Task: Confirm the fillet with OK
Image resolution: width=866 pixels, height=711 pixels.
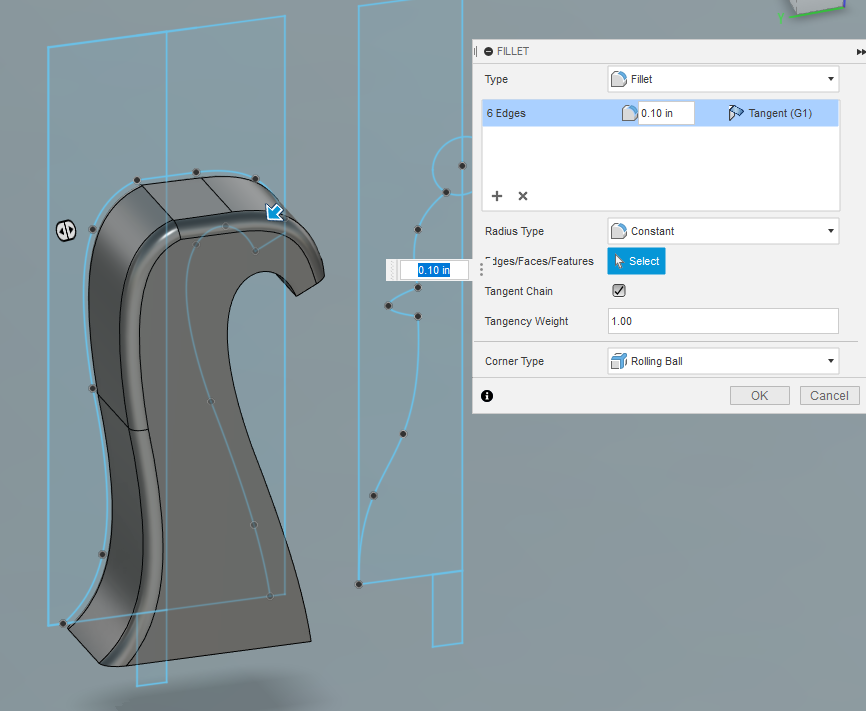Action: point(759,396)
